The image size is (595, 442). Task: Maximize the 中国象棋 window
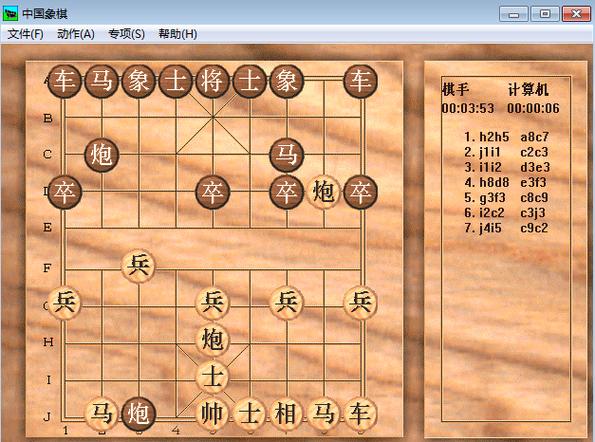click(x=545, y=14)
